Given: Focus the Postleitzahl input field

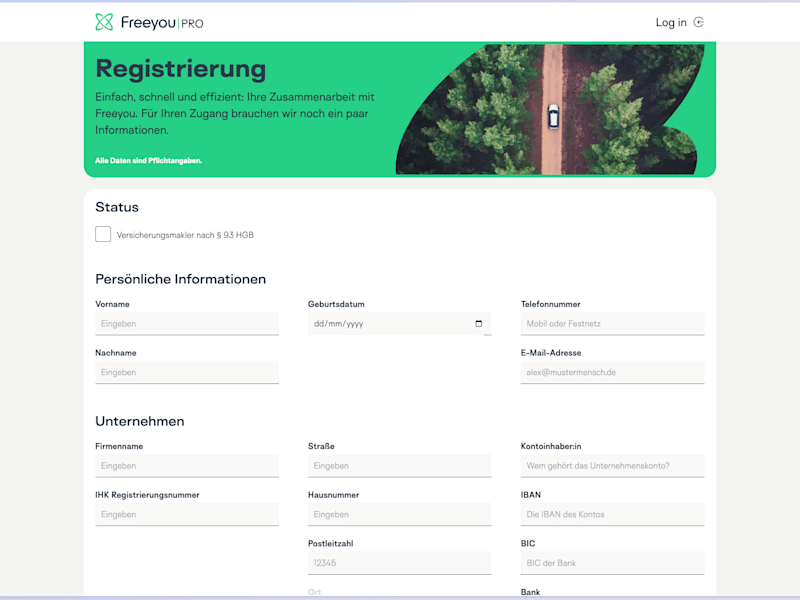Looking at the screenshot, I should [399, 563].
